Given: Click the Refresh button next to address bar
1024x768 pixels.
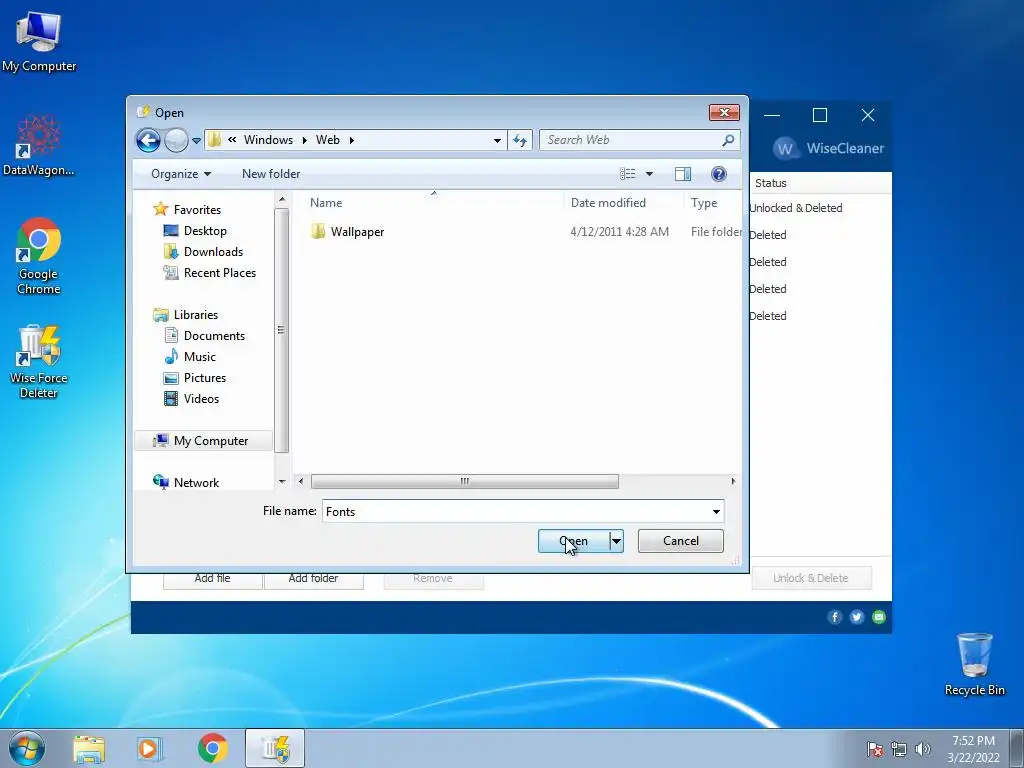Looking at the screenshot, I should (520, 140).
